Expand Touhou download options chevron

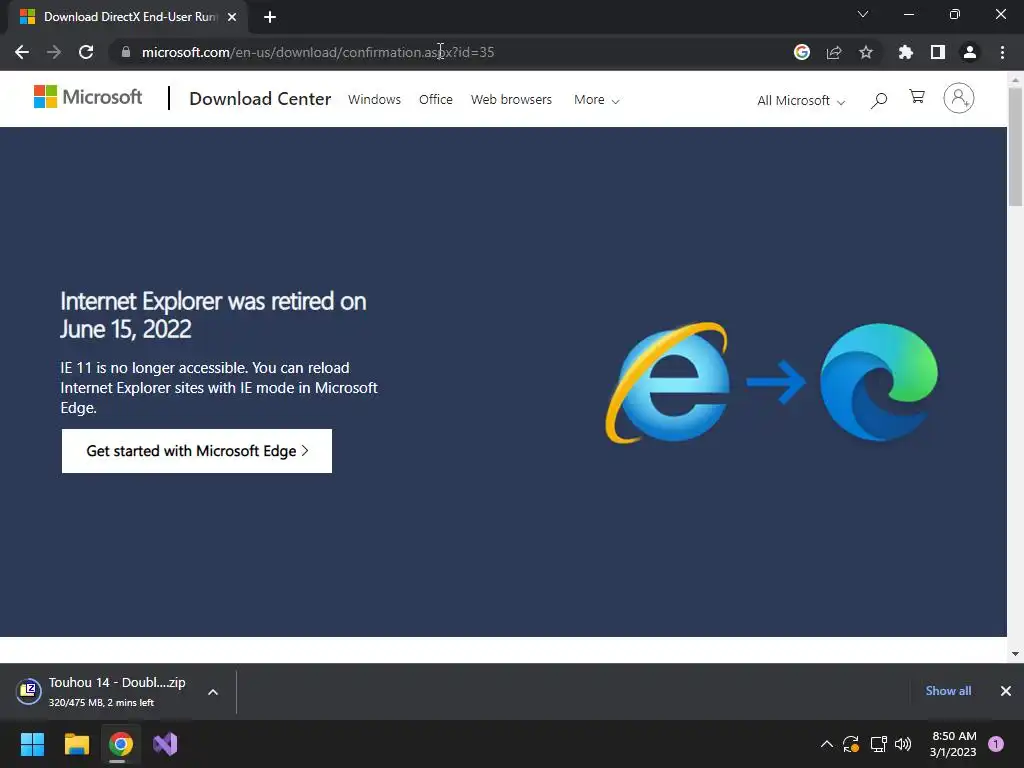pyautogui.click(x=213, y=692)
